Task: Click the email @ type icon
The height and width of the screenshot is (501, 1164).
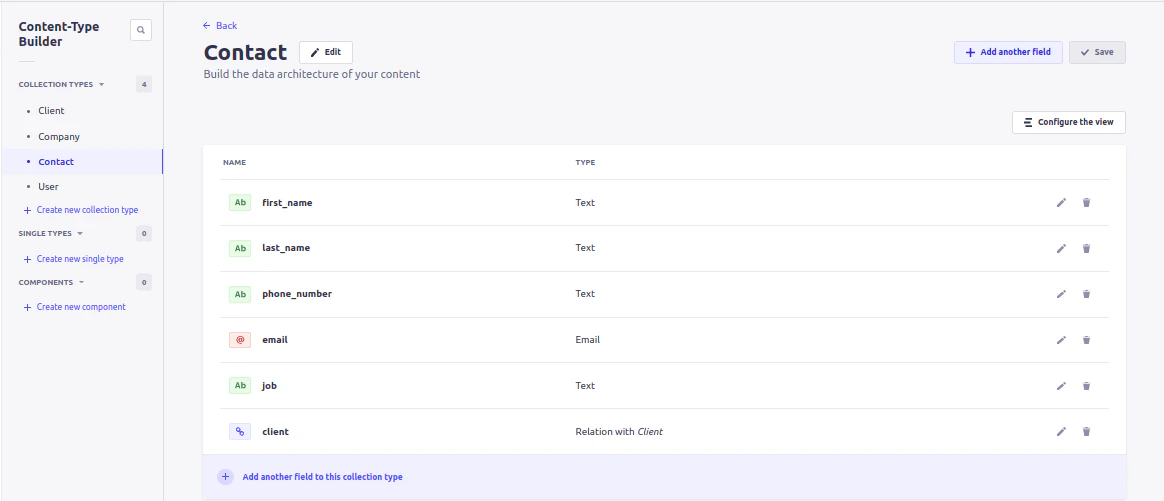Action: (x=240, y=340)
